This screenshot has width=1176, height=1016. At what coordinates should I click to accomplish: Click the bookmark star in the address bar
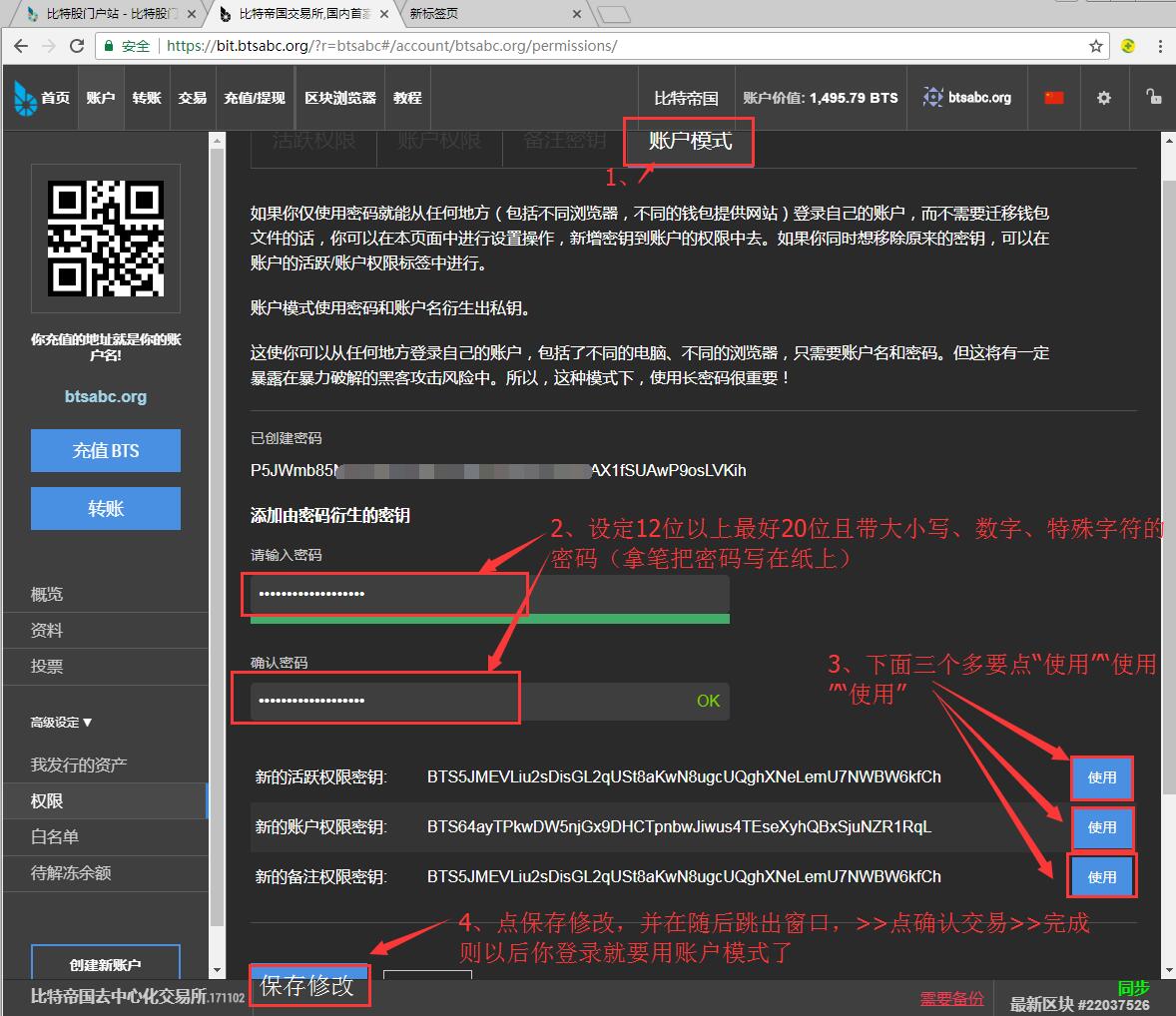[x=1095, y=45]
